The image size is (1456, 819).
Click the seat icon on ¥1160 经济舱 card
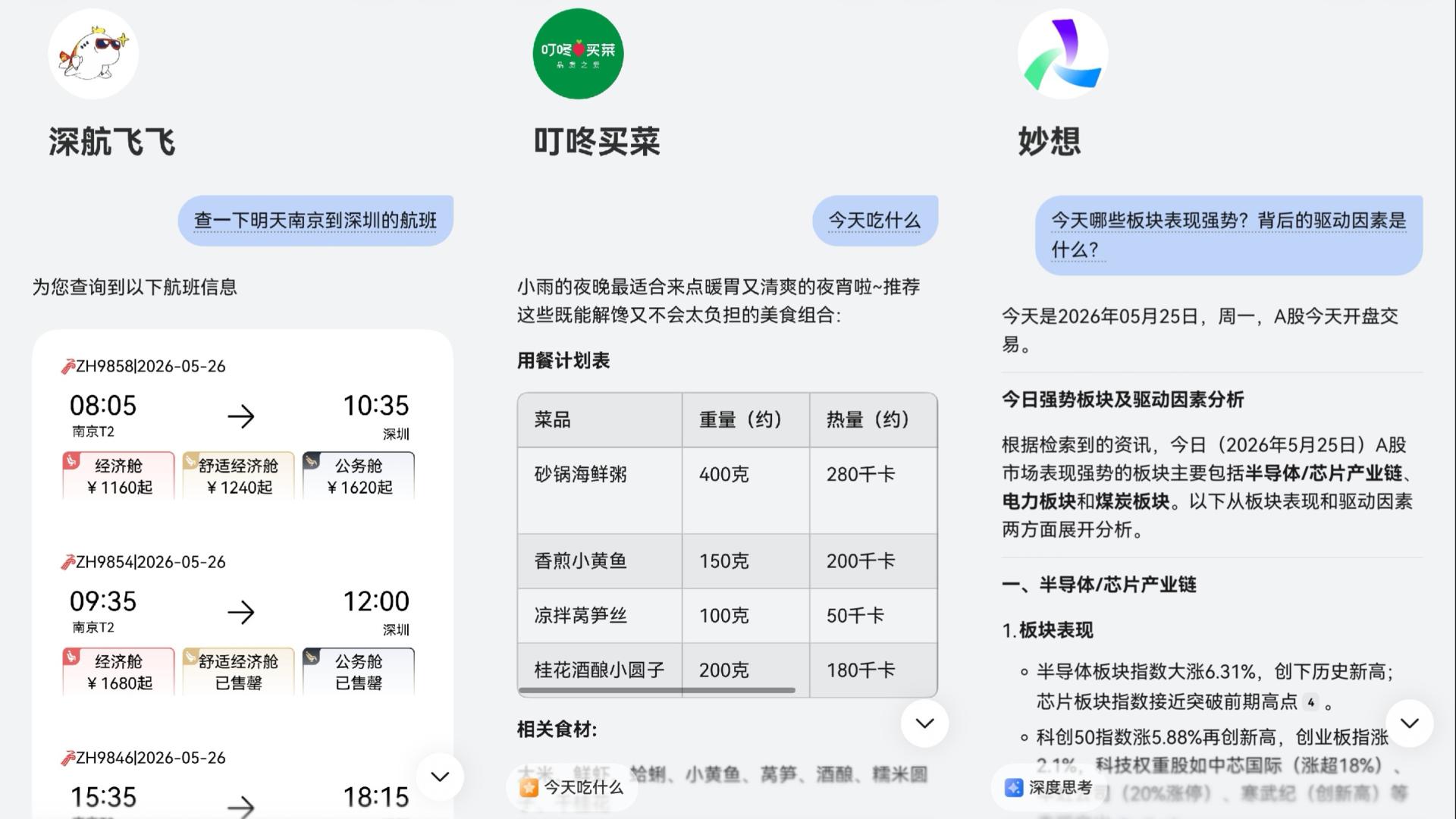71,460
